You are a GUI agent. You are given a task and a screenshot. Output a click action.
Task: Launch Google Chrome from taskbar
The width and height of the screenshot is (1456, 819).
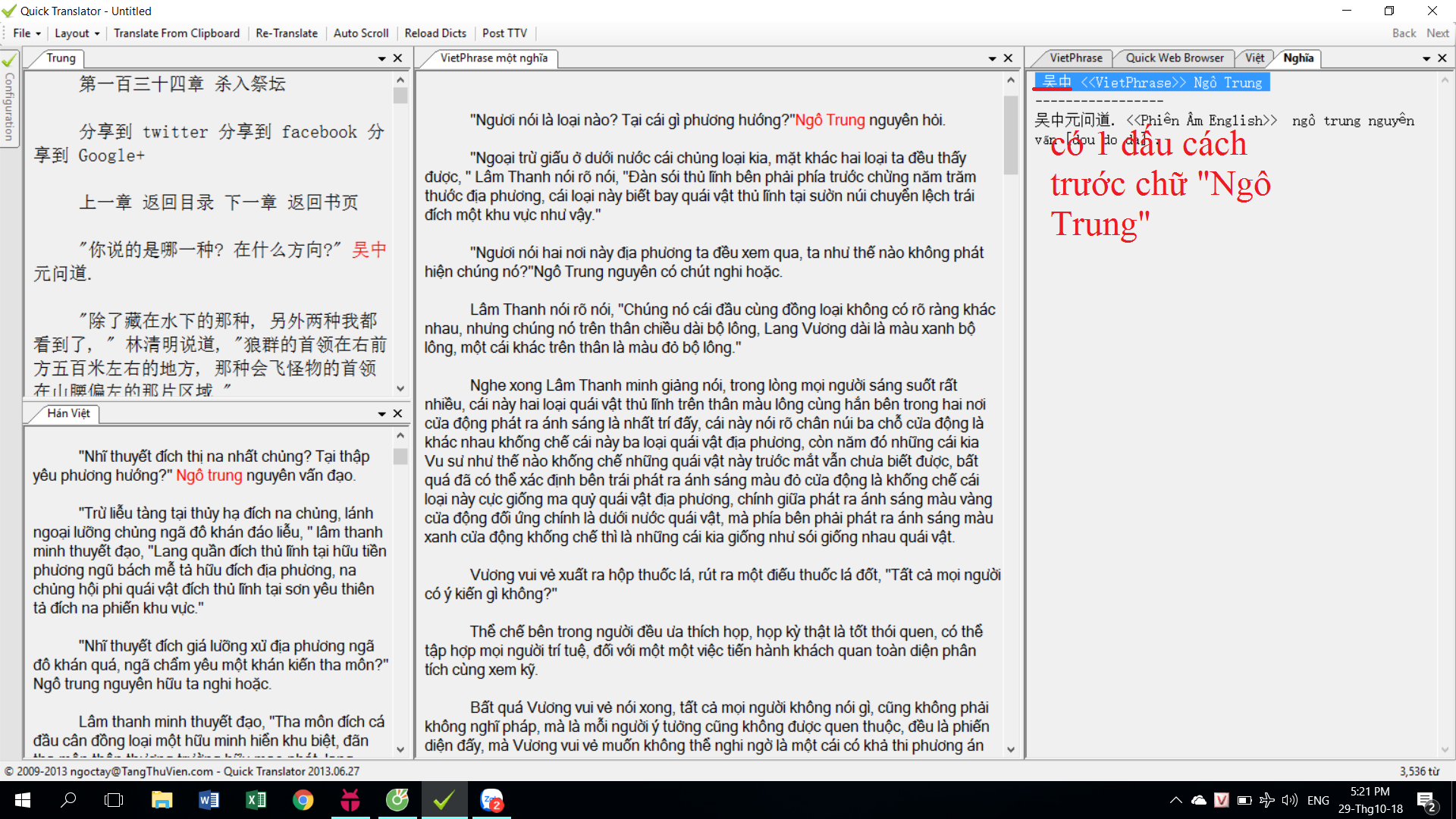pos(303,800)
